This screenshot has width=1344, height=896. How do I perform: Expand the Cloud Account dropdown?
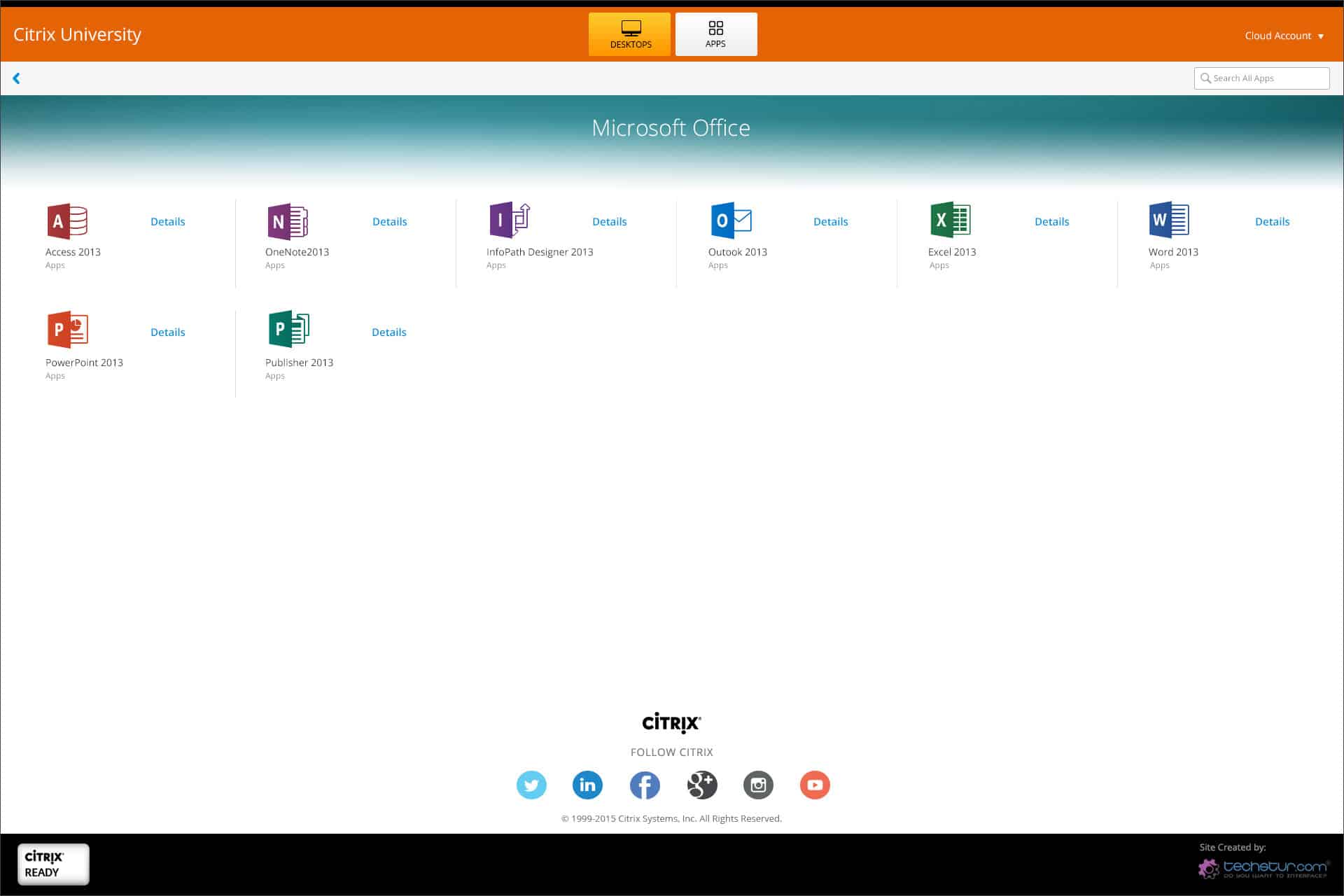click(x=1284, y=36)
